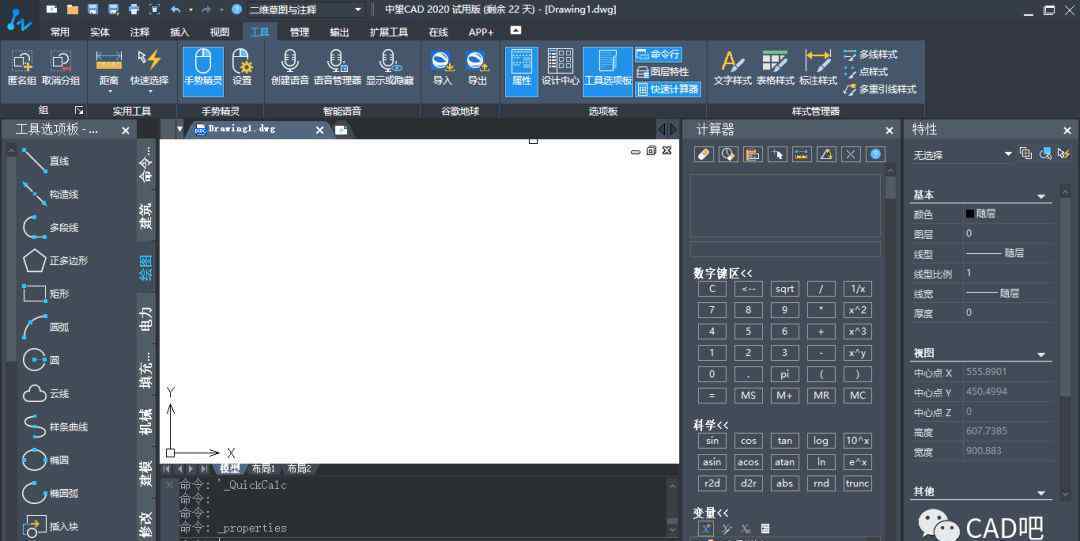Switch to the 注释 ribbon tab
Viewport: 1080px width, 541px height.
(140, 32)
